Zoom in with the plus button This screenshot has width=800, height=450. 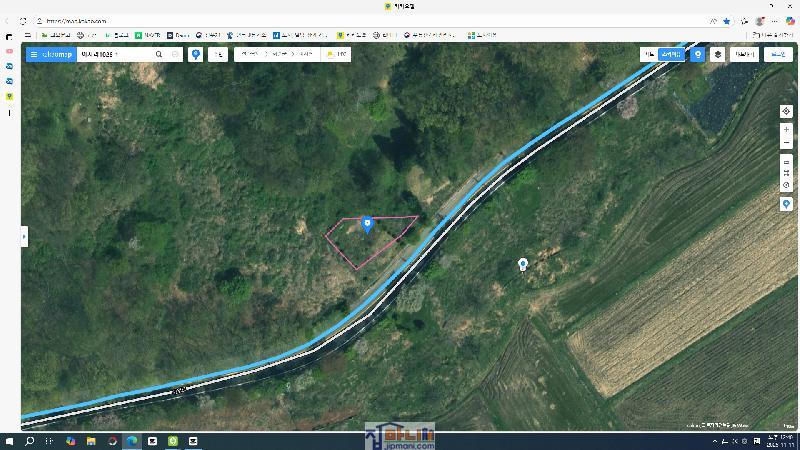point(786,129)
